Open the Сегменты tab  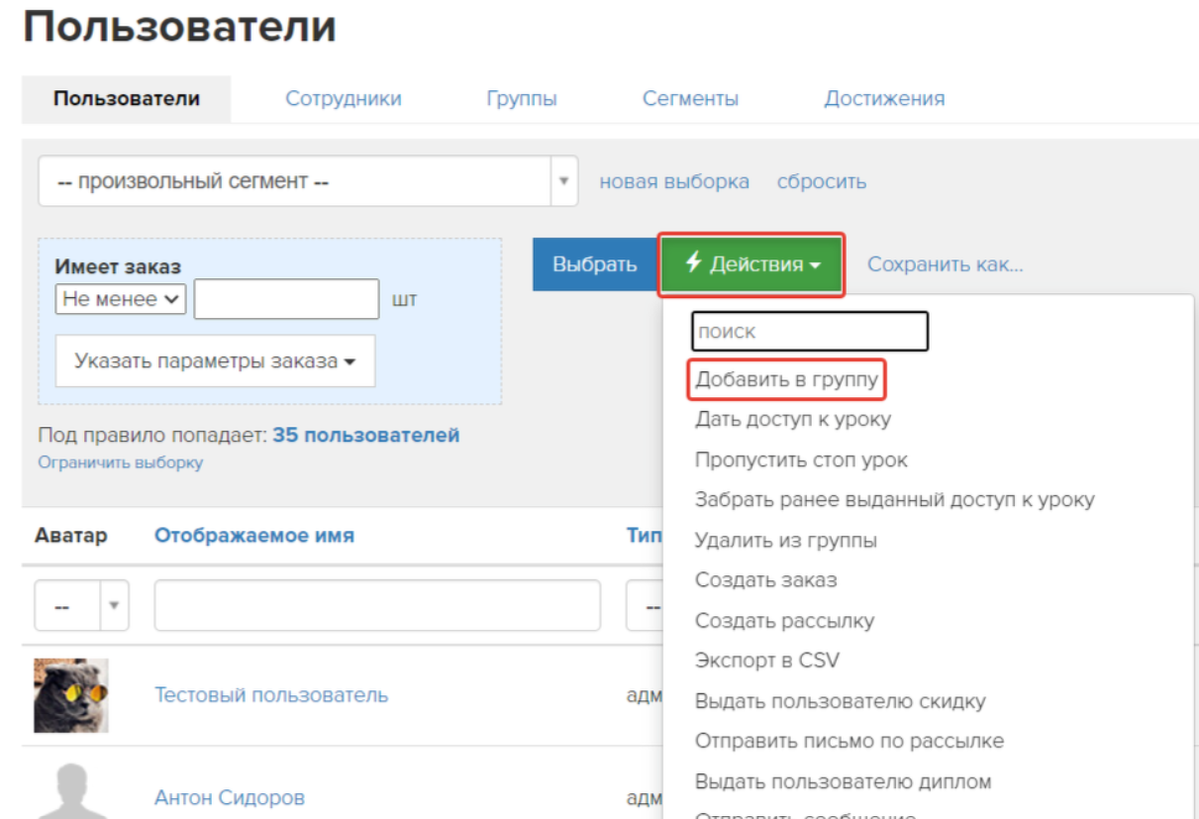tap(690, 99)
